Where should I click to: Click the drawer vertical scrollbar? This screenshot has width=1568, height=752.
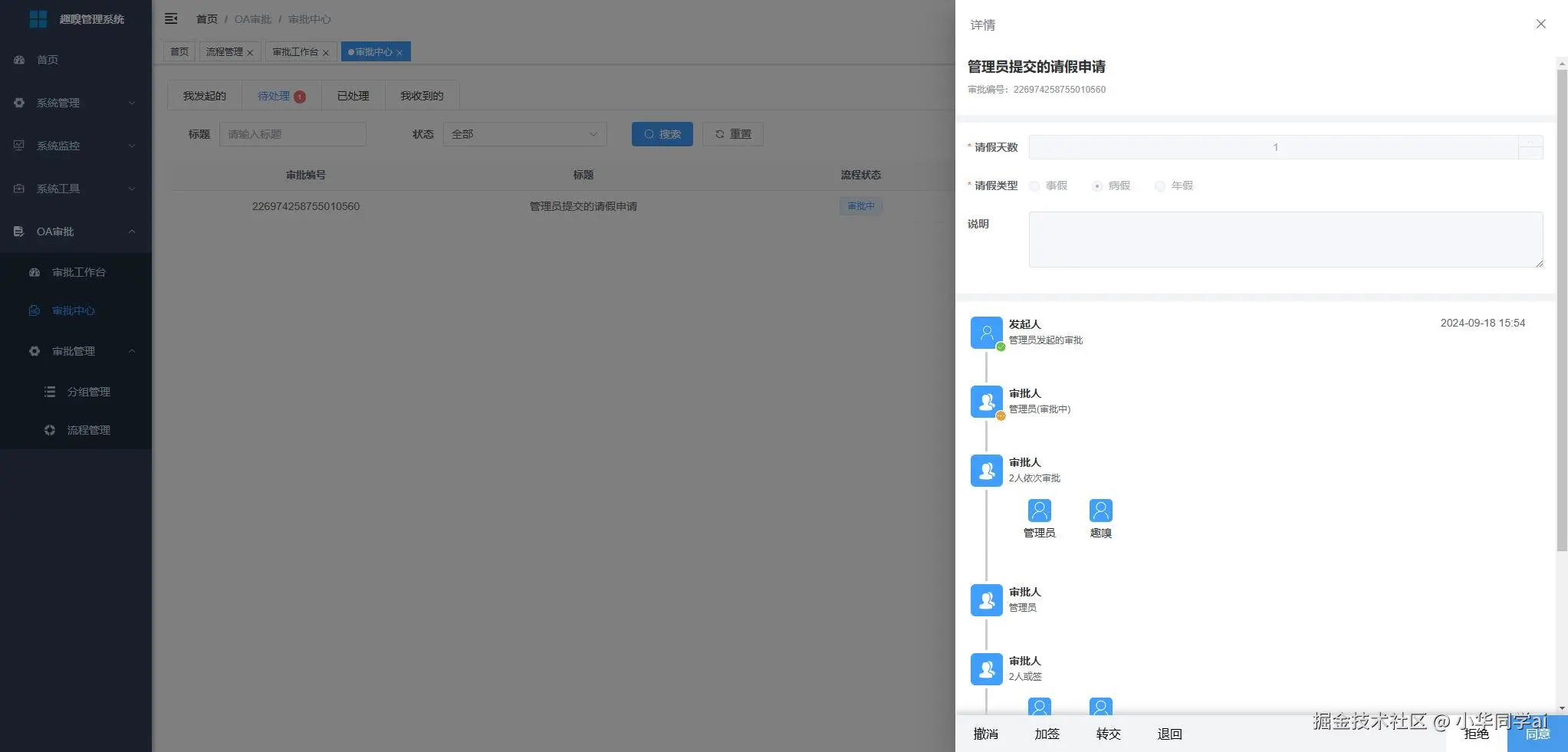pyautogui.click(x=1562, y=310)
